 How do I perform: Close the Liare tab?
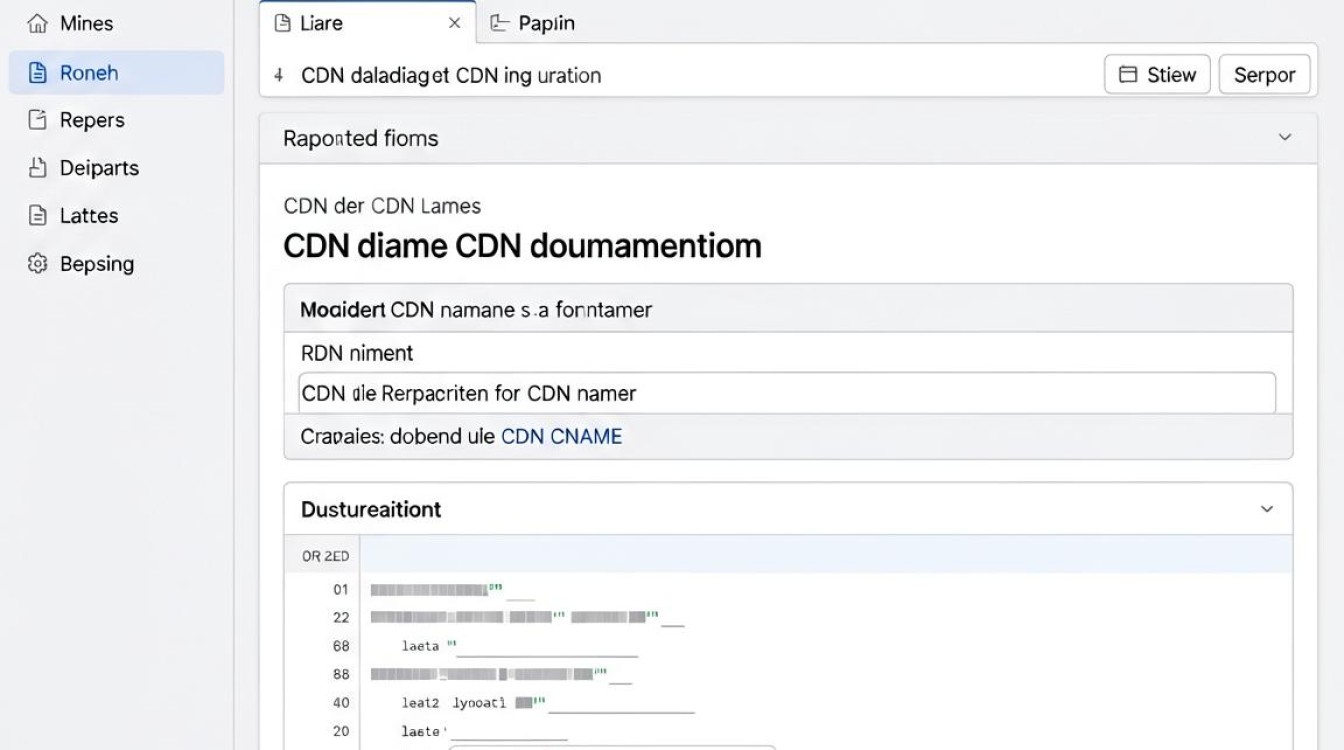[x=455, y=23]
